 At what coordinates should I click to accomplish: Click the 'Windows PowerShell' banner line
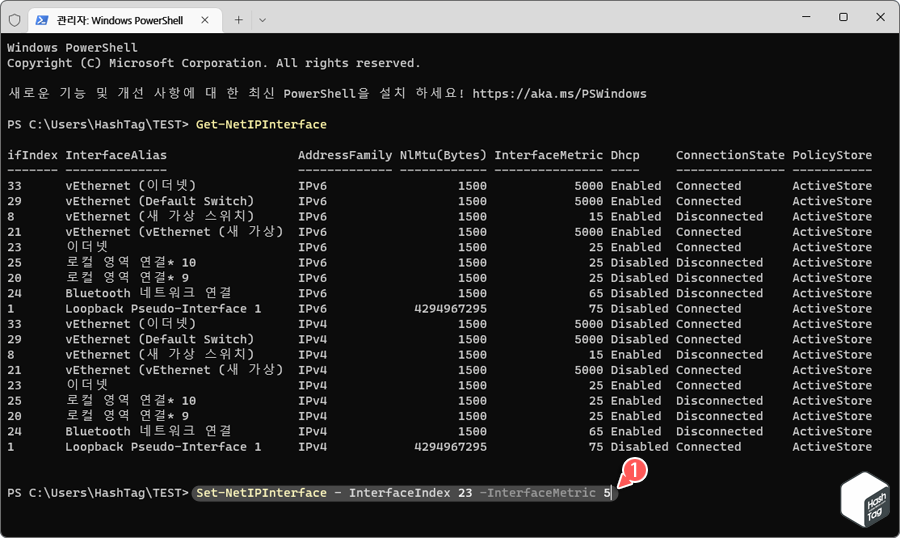click(72, 48)
